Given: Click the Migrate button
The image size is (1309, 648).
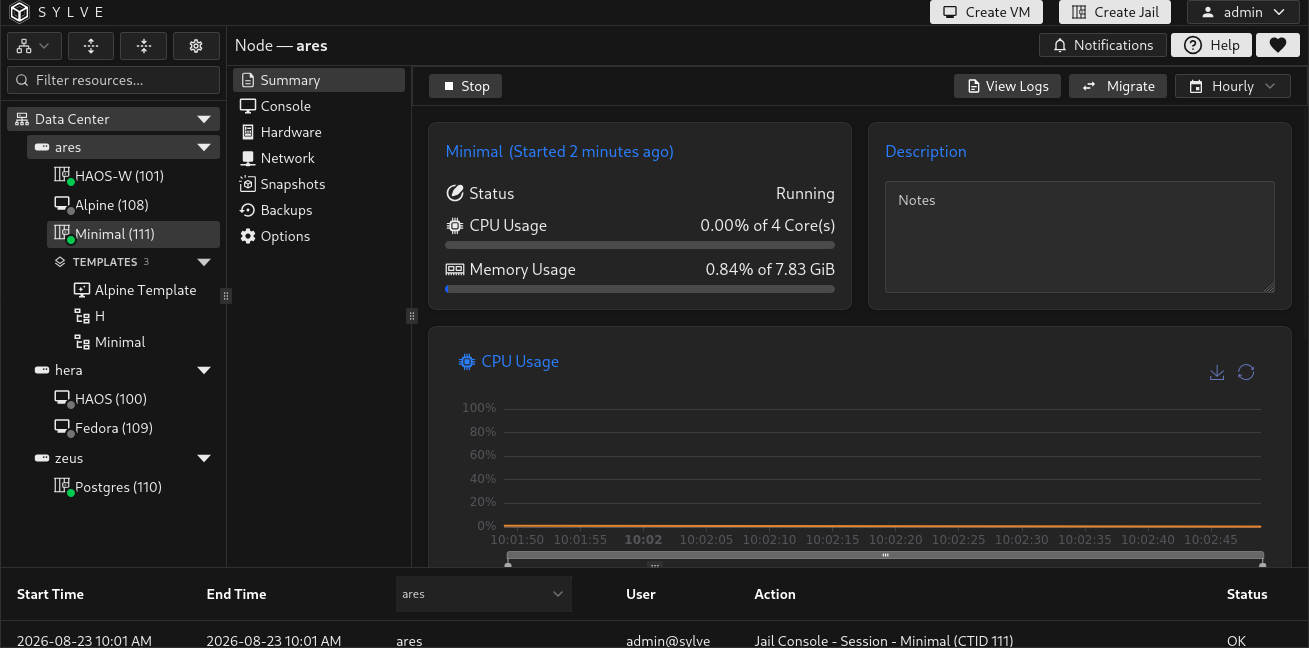Looking at the screenshot, I should click(1118, 86).
